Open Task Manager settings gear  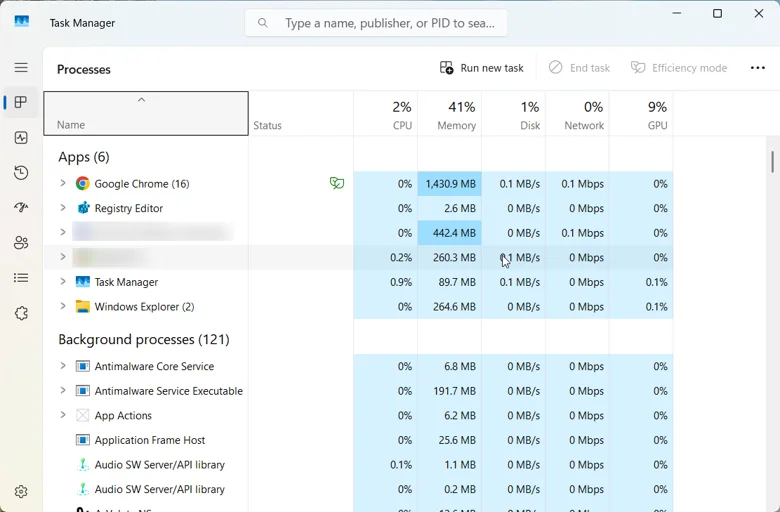[21, 492]
